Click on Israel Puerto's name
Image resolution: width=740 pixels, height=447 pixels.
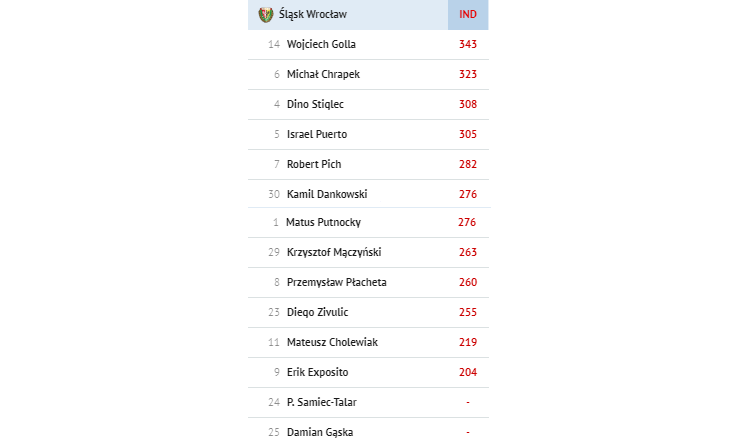317,135
